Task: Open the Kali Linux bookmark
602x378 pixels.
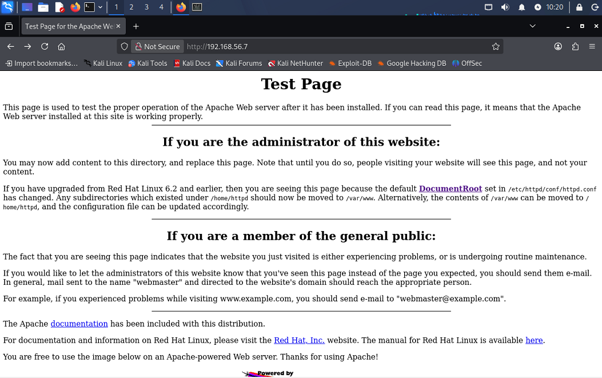Action: pyautogui.click(x=103, y=63)
